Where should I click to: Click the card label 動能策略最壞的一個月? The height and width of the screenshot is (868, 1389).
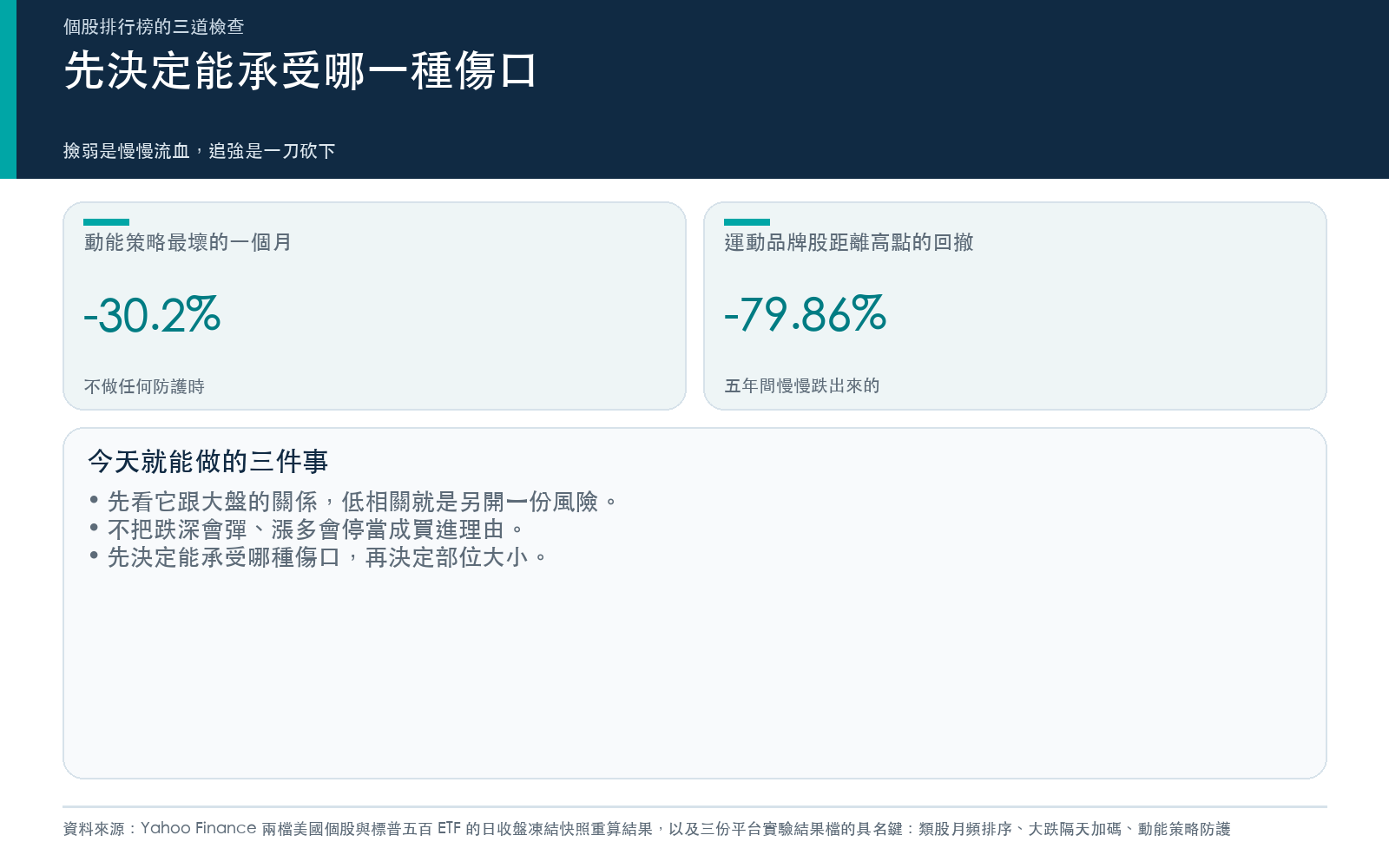pyautogui.click(x=188, y=242)
